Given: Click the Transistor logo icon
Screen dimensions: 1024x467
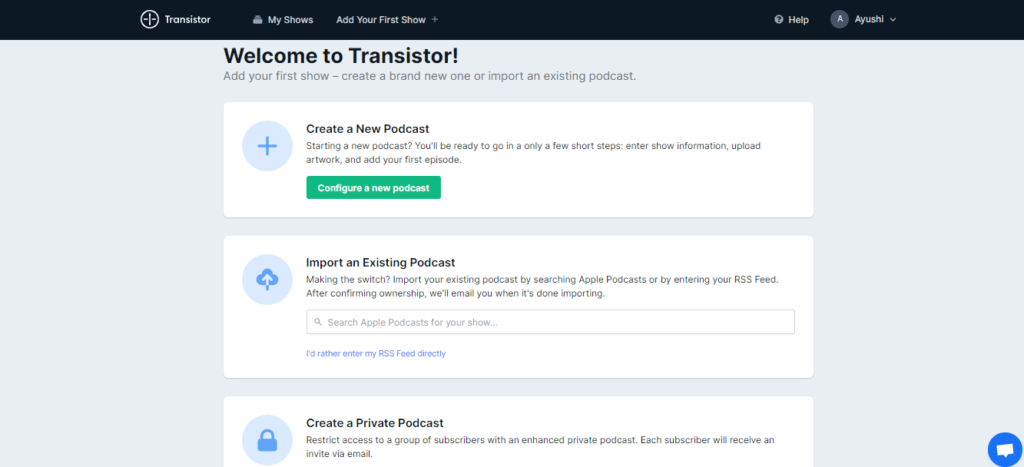Looking at the screenshot, I should pos(150,20).
